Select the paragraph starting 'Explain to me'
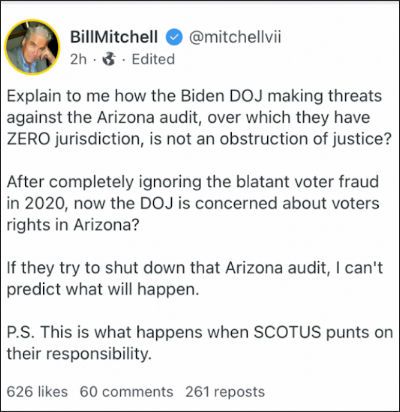Viewport: 400px width, 412px height. click(199, 118)
